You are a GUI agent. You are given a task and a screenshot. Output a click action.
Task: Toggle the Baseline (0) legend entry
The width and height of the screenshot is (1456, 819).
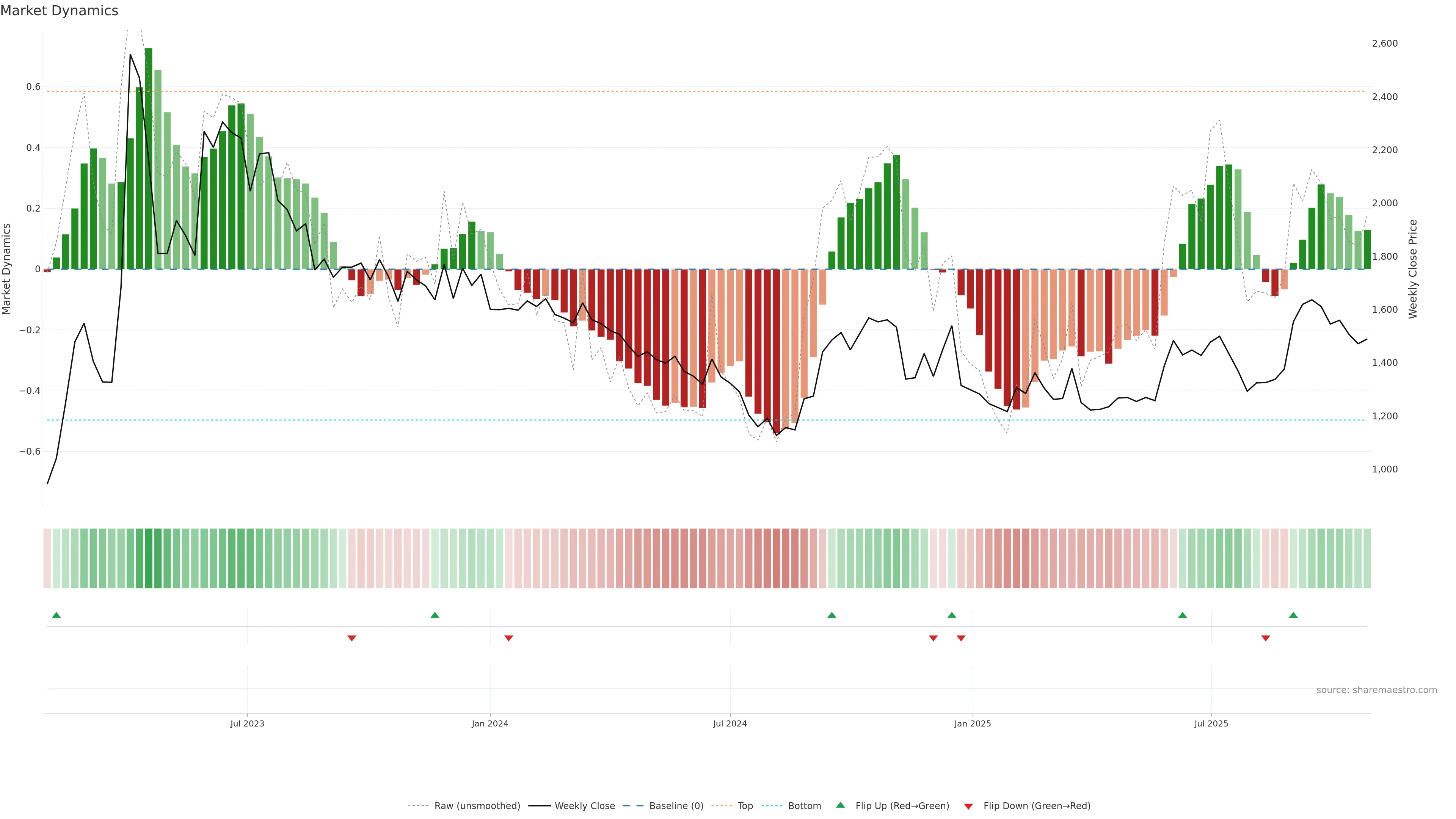tap(676, 806)
